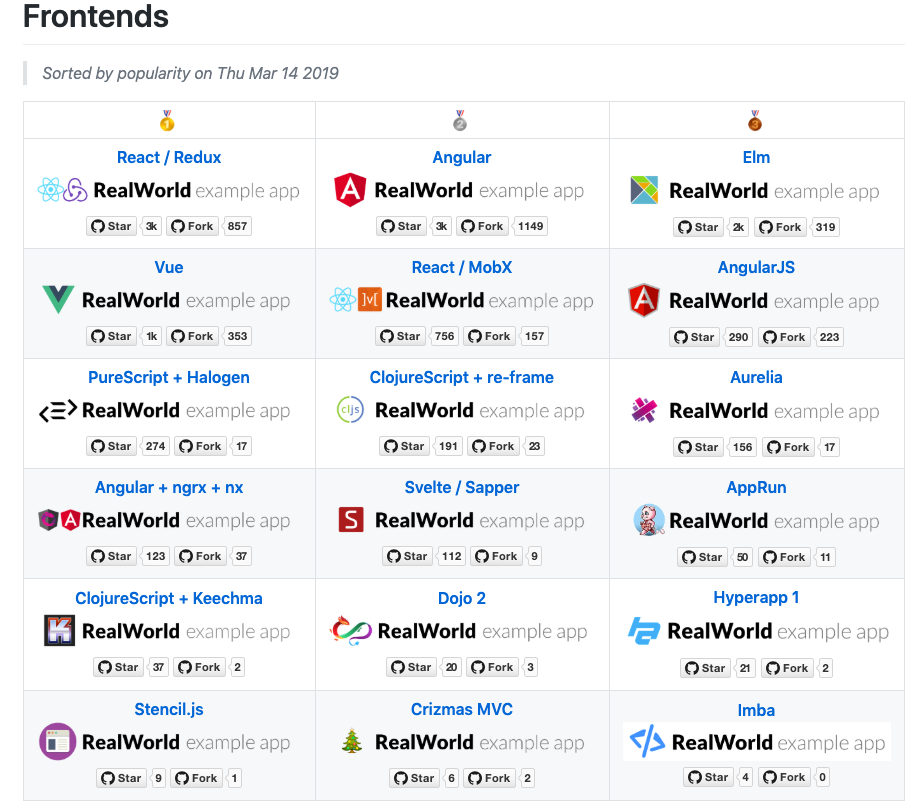Open the Vue project link
The width and height of the screenshot is (921, 809).
[x=169, y=267]
